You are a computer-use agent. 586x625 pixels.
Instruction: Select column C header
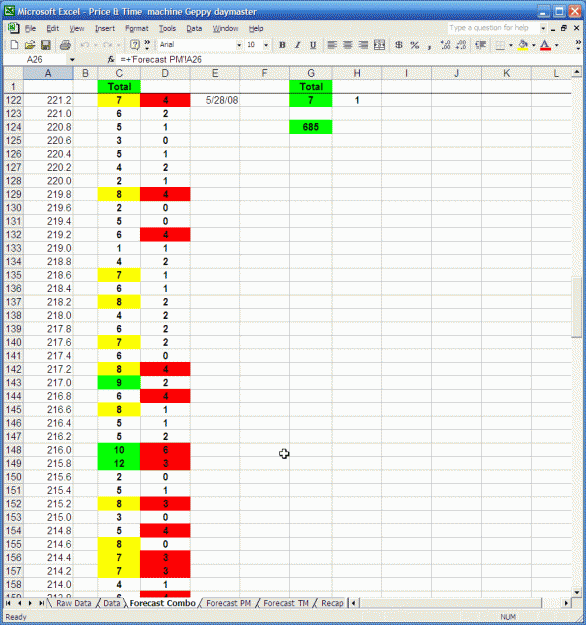[119, 73]
